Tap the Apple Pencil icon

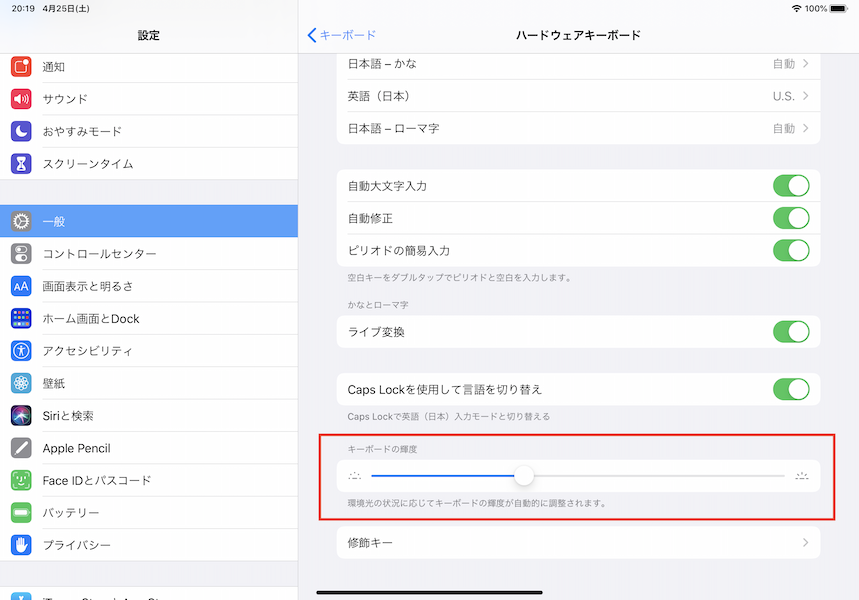click(21, 448)
